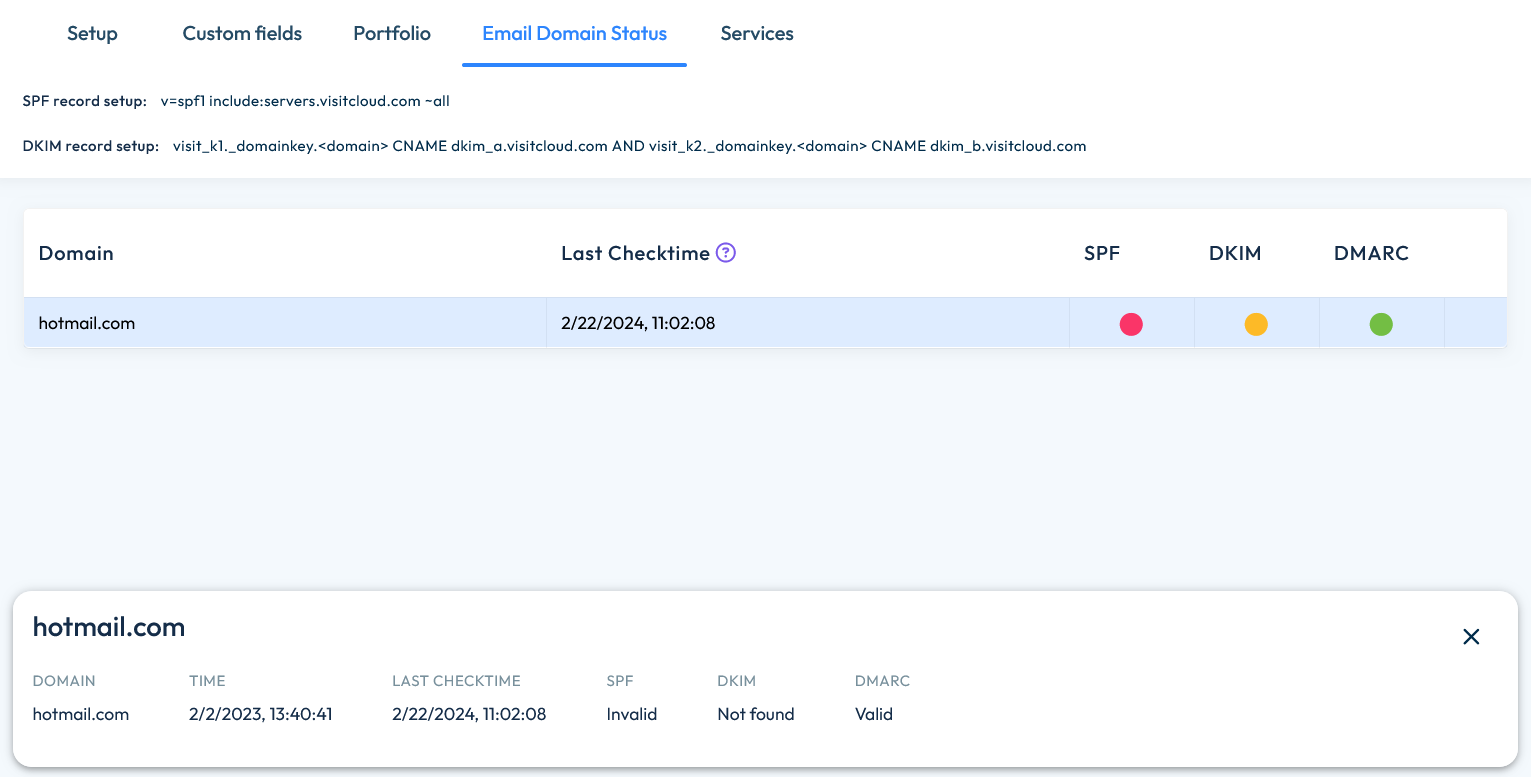
Task: Select the Portfolio tab
Action: point(391,33)
